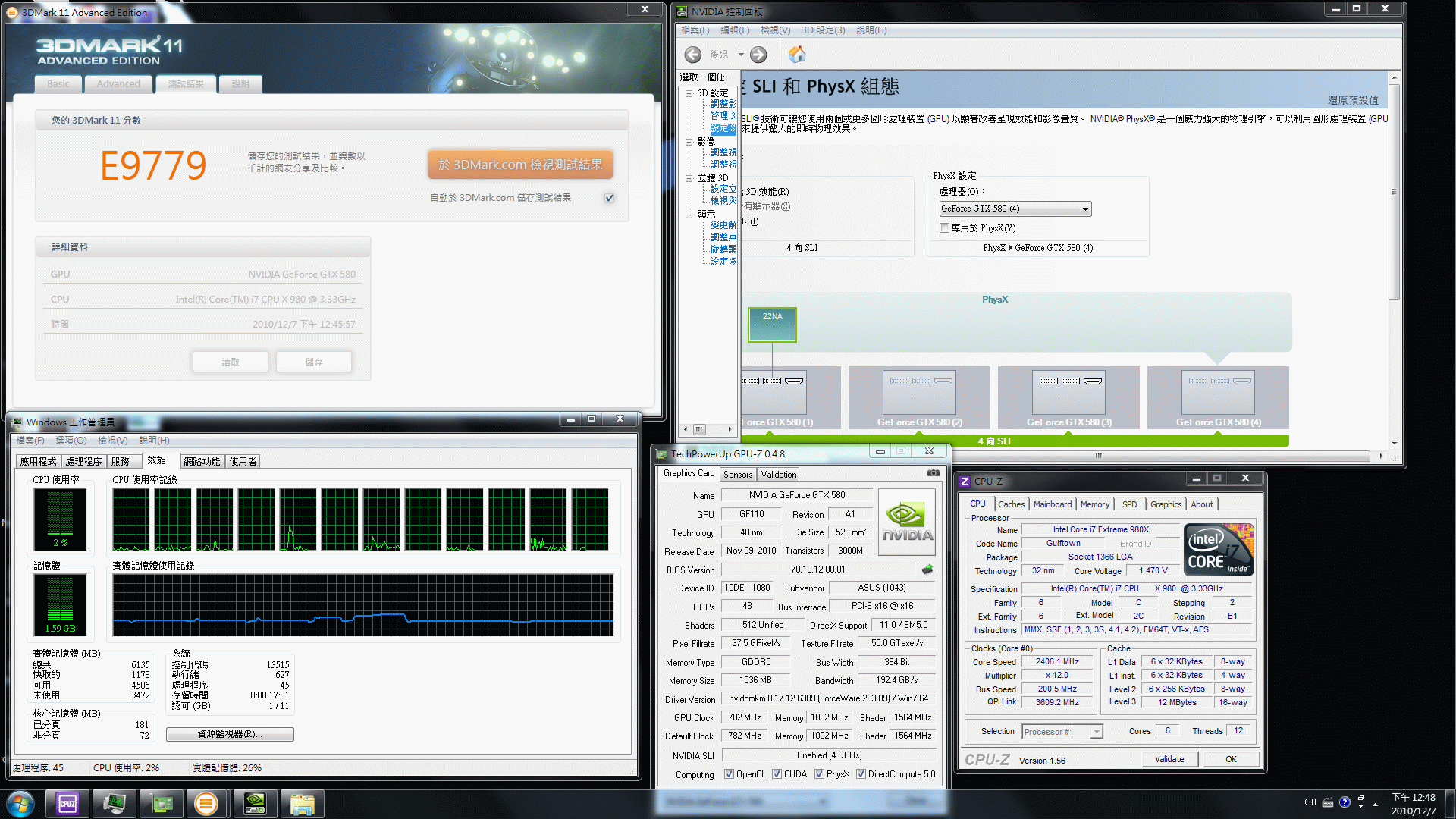
Task: Click the GPU-Z BIOS save icon
Action: pos(927,570)
